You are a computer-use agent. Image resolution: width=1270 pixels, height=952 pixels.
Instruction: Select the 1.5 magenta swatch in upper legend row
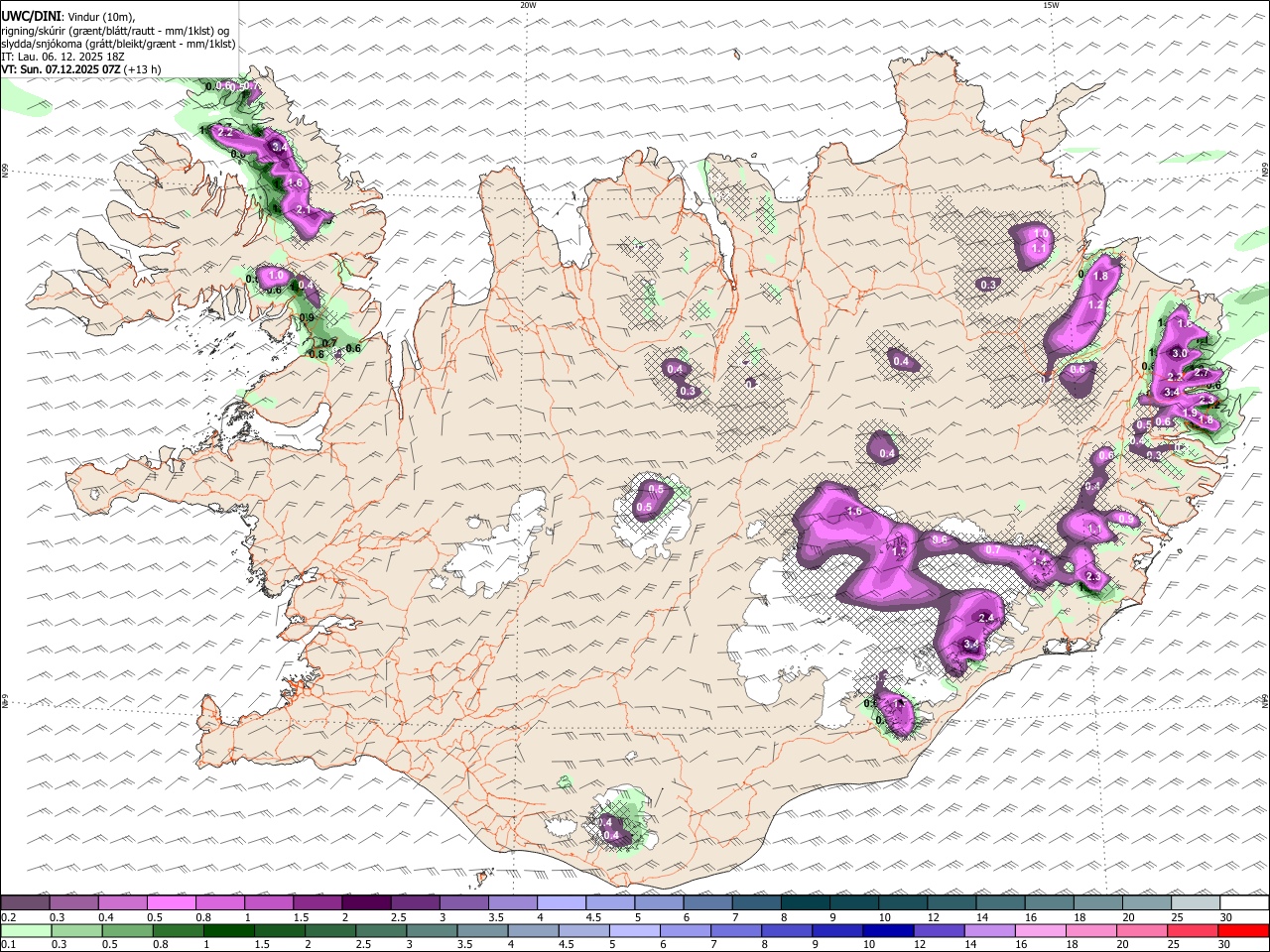click(x=317, y=902)
